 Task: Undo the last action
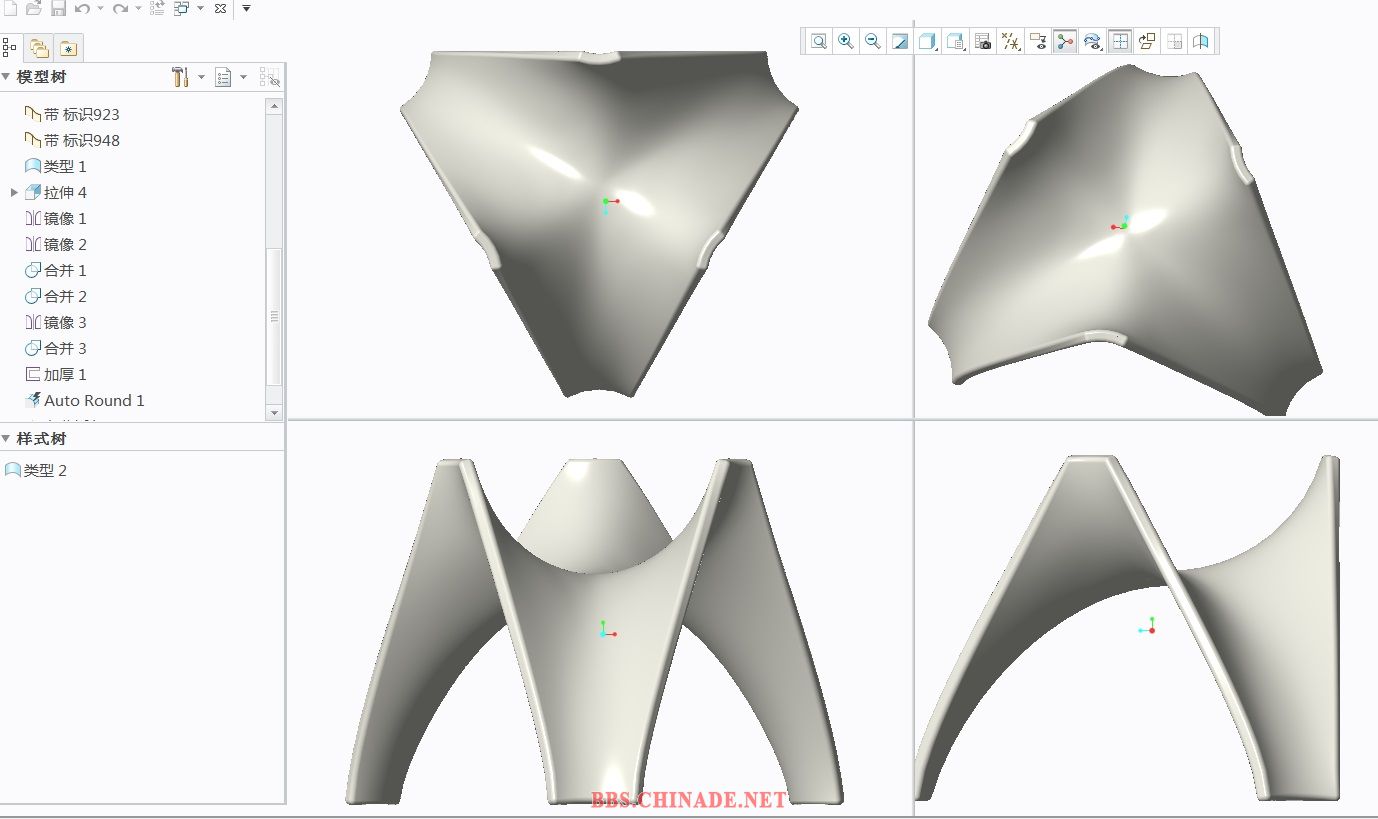82,8
